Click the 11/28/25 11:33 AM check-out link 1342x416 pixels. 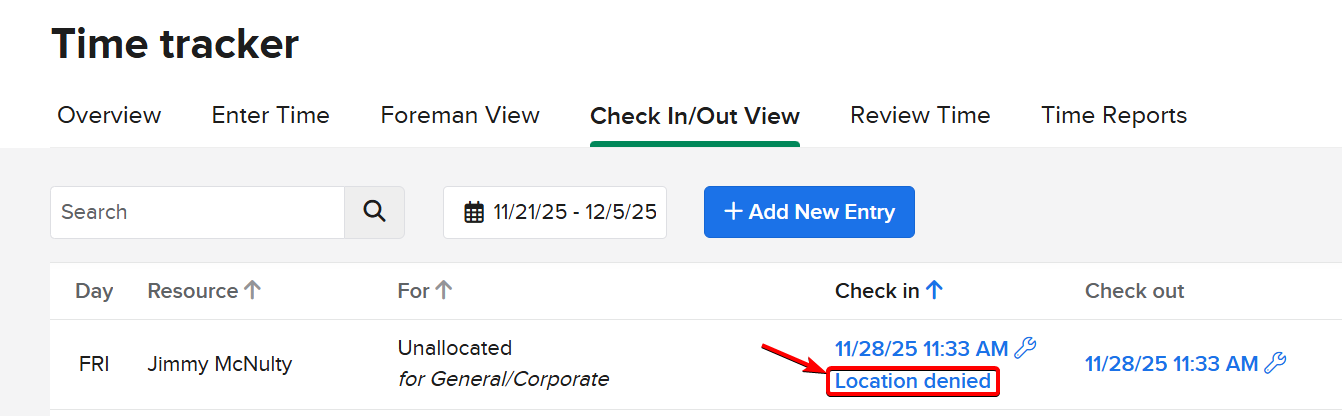point(1171,363)
